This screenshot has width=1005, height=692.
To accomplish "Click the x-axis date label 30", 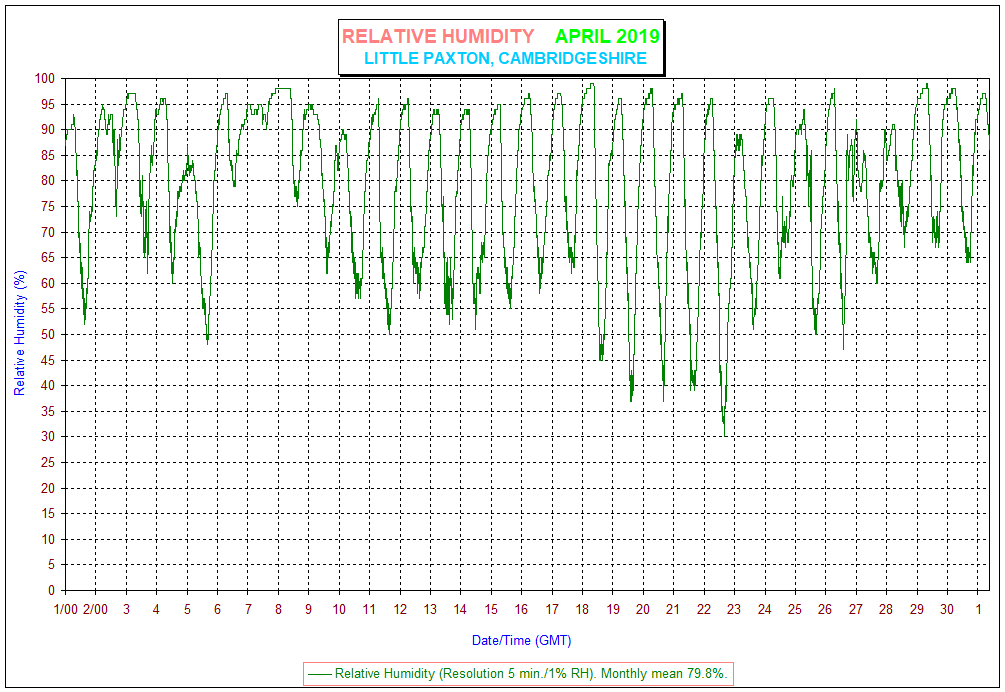I will [947, 609].
